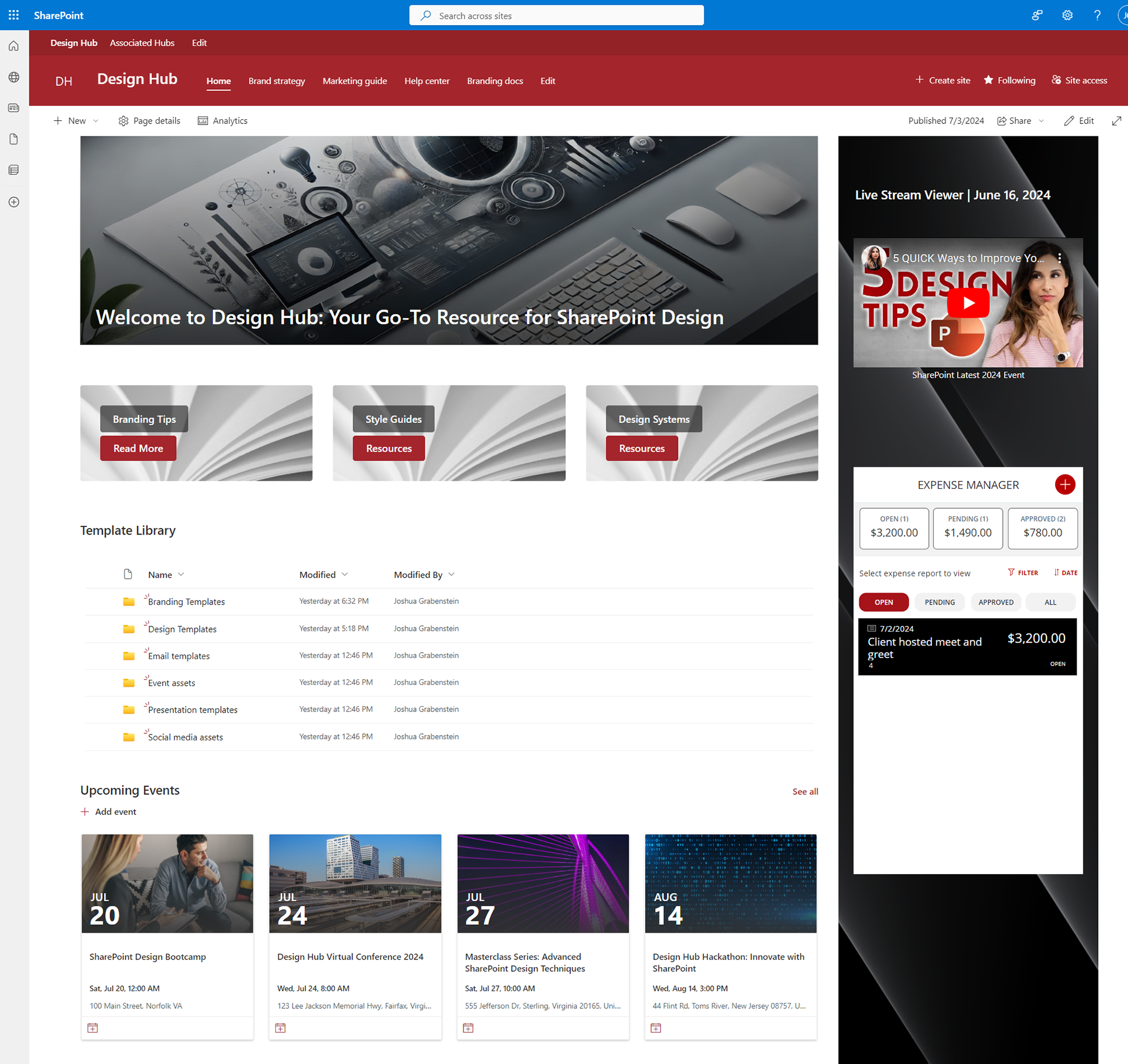Screen dimensions: 1128x1064
Task: Add SharePoint Design Bootcamp to calendar icon
Action: coord(93,1028)
